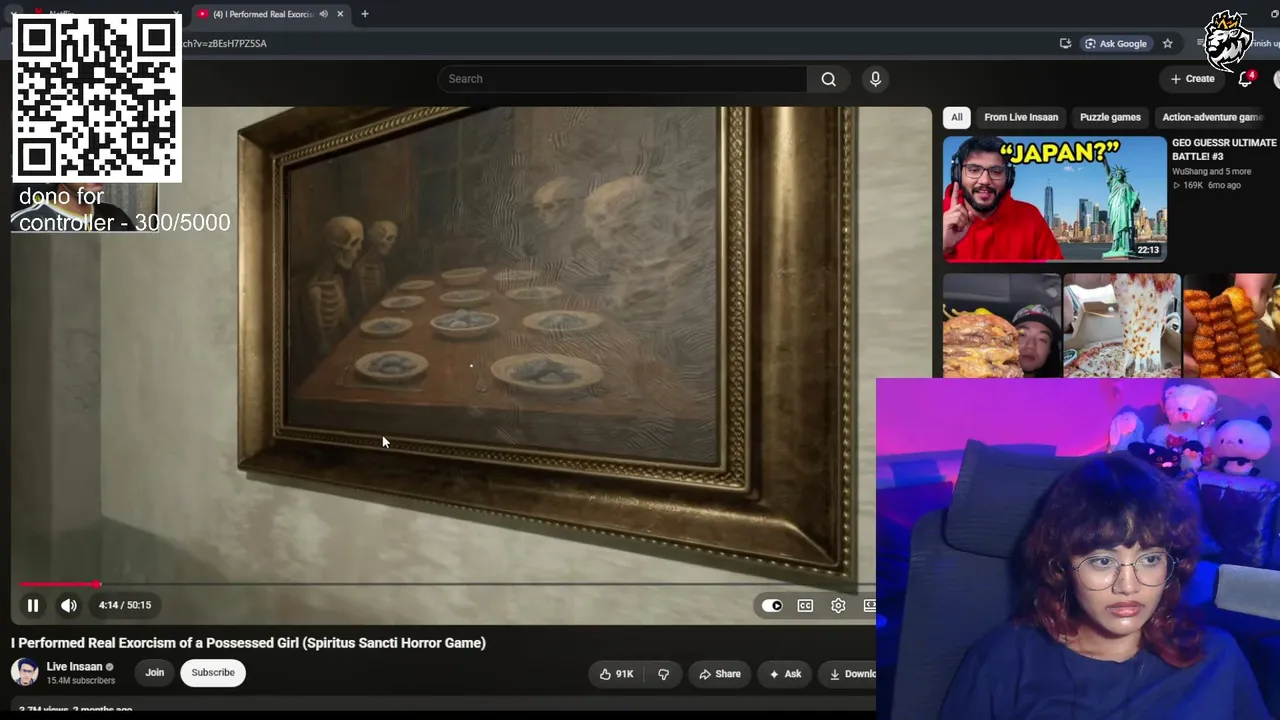Click the 15.4M subscribers count

click(x=80, y=681)
